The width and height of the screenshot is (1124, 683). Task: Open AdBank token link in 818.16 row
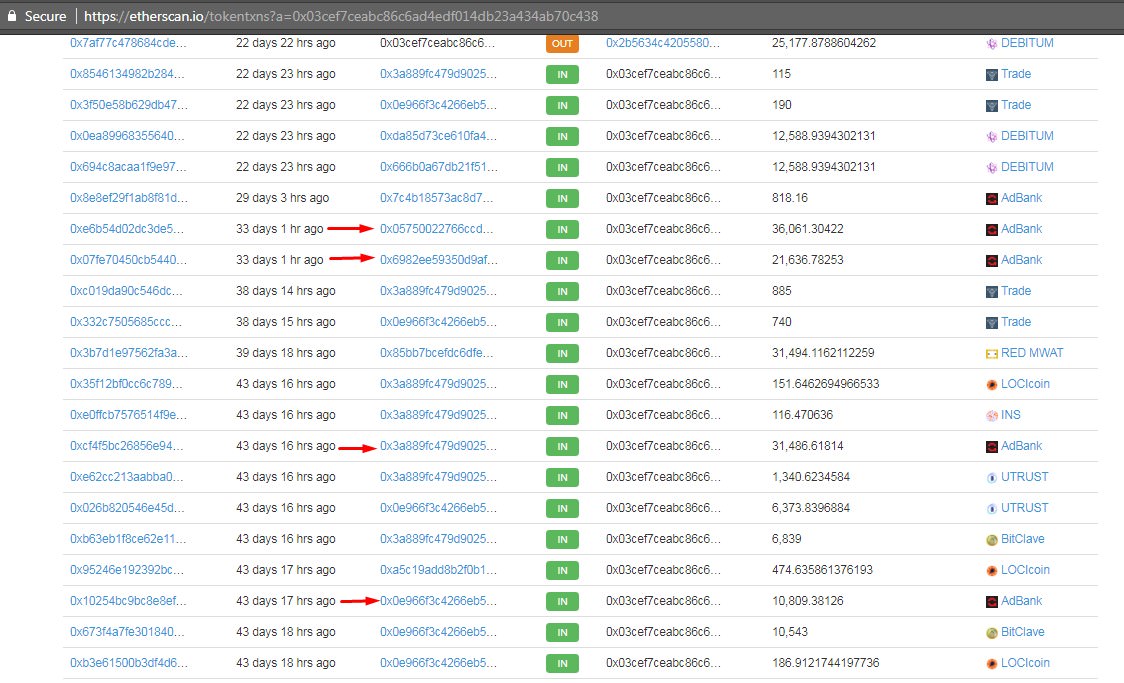pos(1021,198)
